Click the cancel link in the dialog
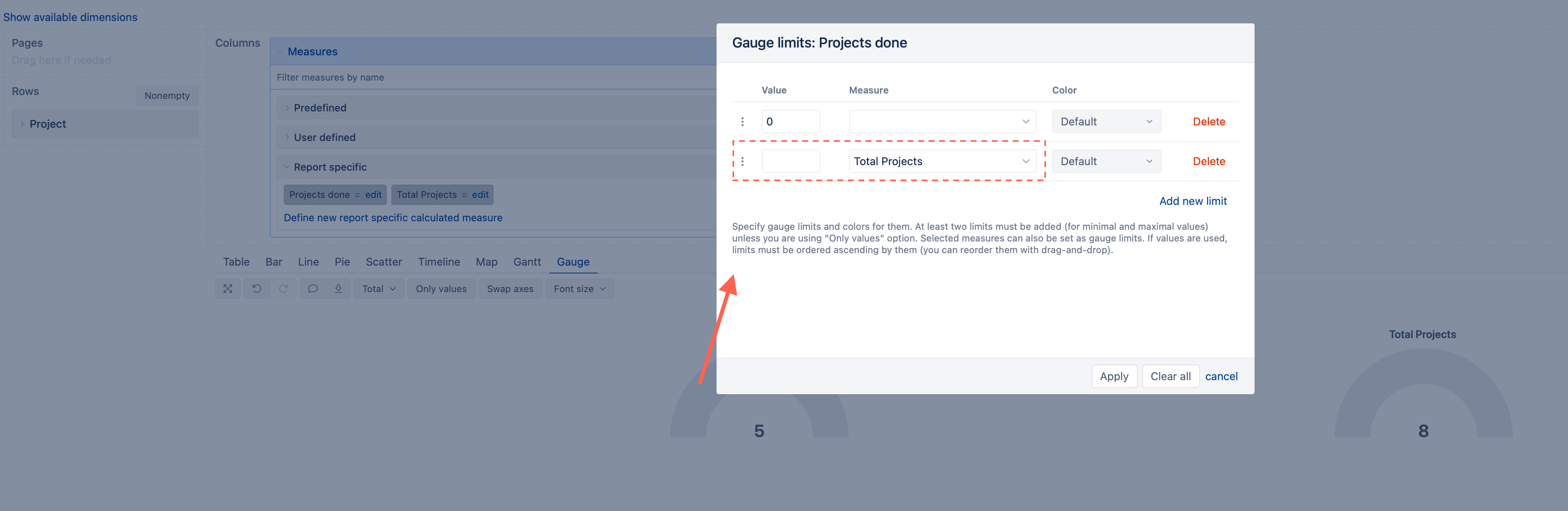 (1221, 376)
